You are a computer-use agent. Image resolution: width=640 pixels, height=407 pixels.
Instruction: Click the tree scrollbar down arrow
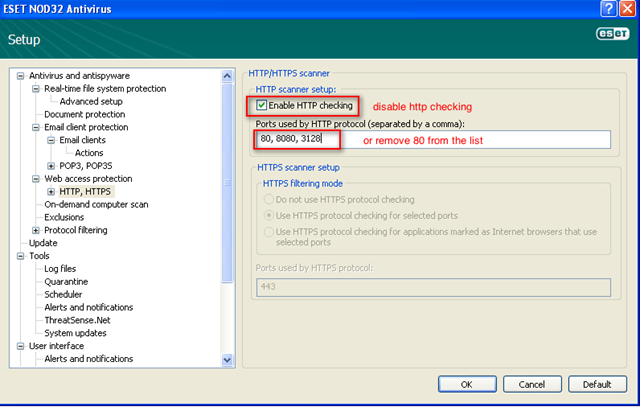tap(227, 360)
